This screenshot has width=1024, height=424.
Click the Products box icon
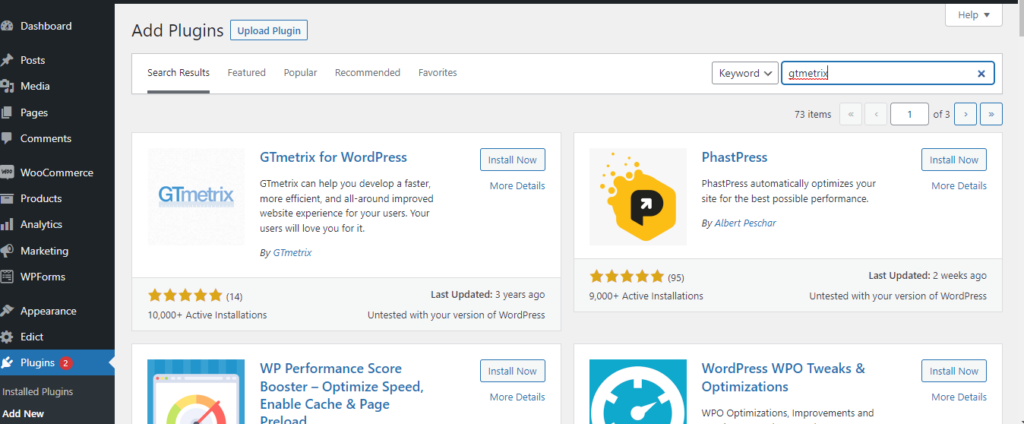click(x=7, y=199)
